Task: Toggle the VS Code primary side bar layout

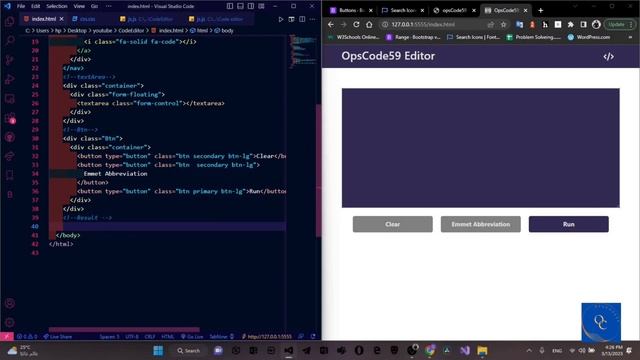Action: [230, 6]
